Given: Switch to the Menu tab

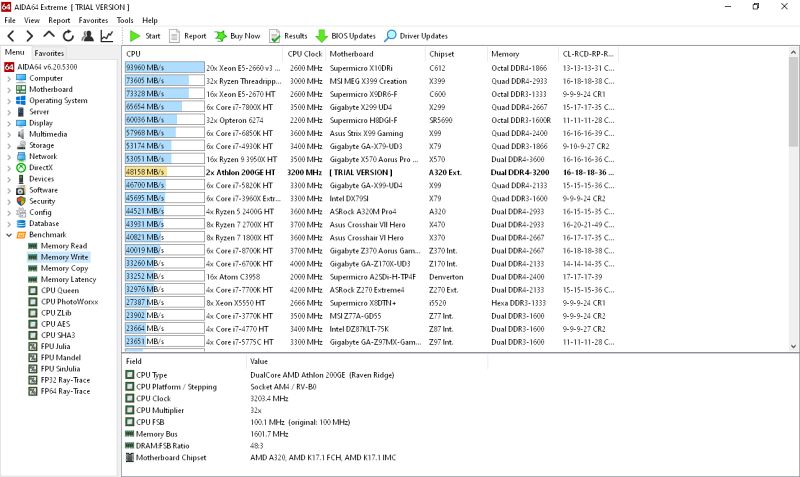Looking at the screenshot, I should pos(15,53).
